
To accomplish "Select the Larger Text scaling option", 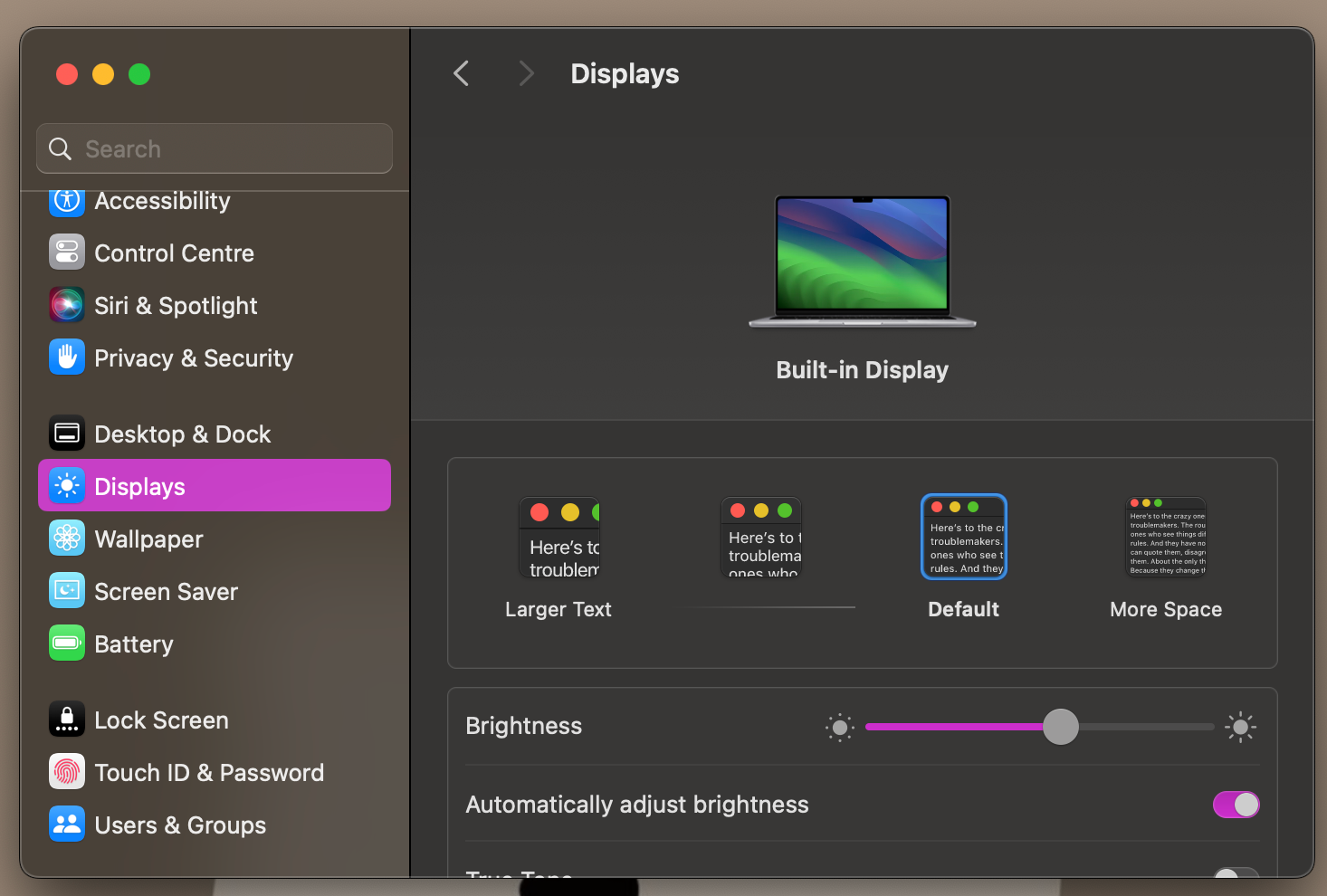I will [558, 537].
